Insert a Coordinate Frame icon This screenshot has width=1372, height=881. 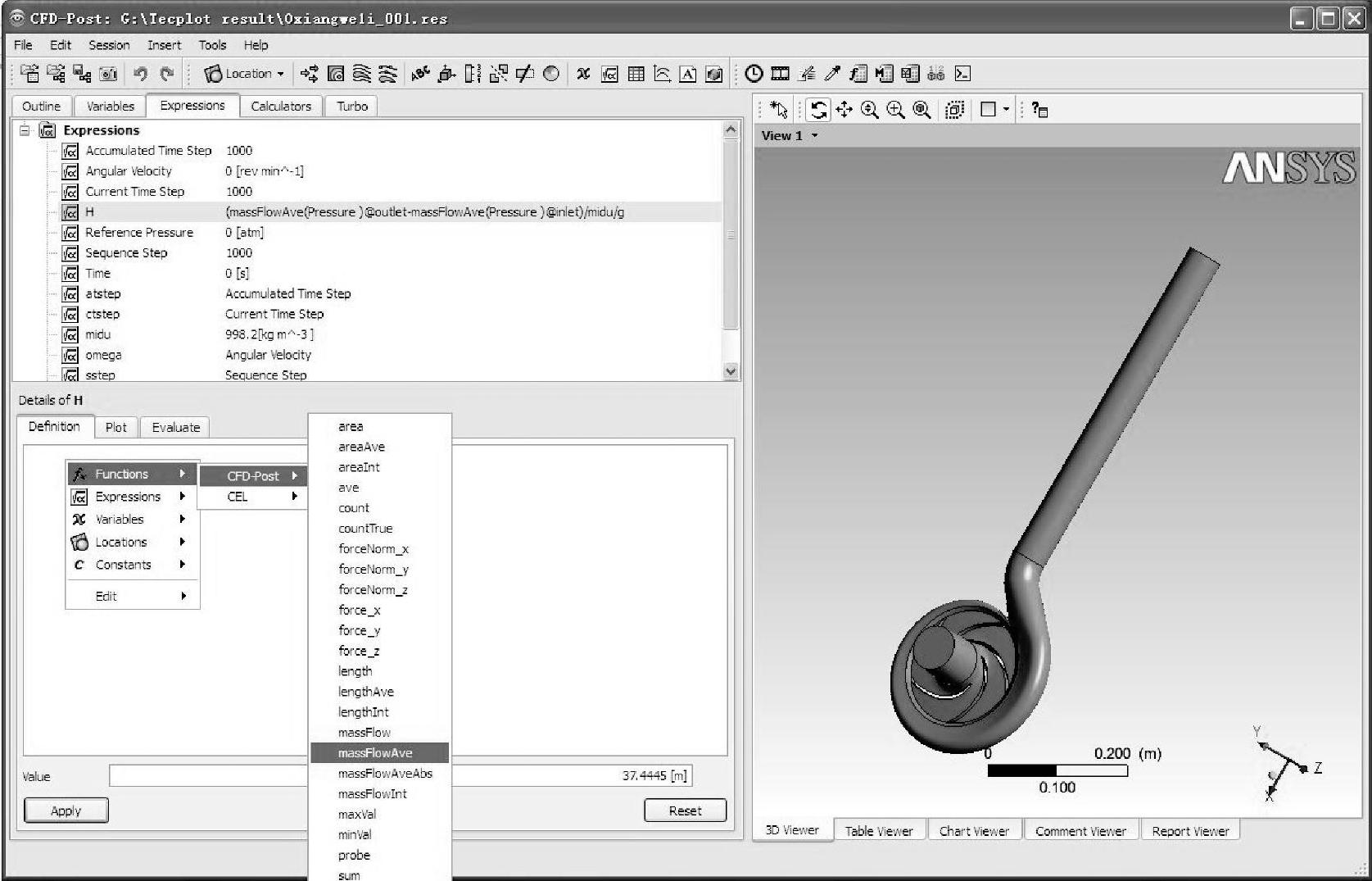coord(446,74)
